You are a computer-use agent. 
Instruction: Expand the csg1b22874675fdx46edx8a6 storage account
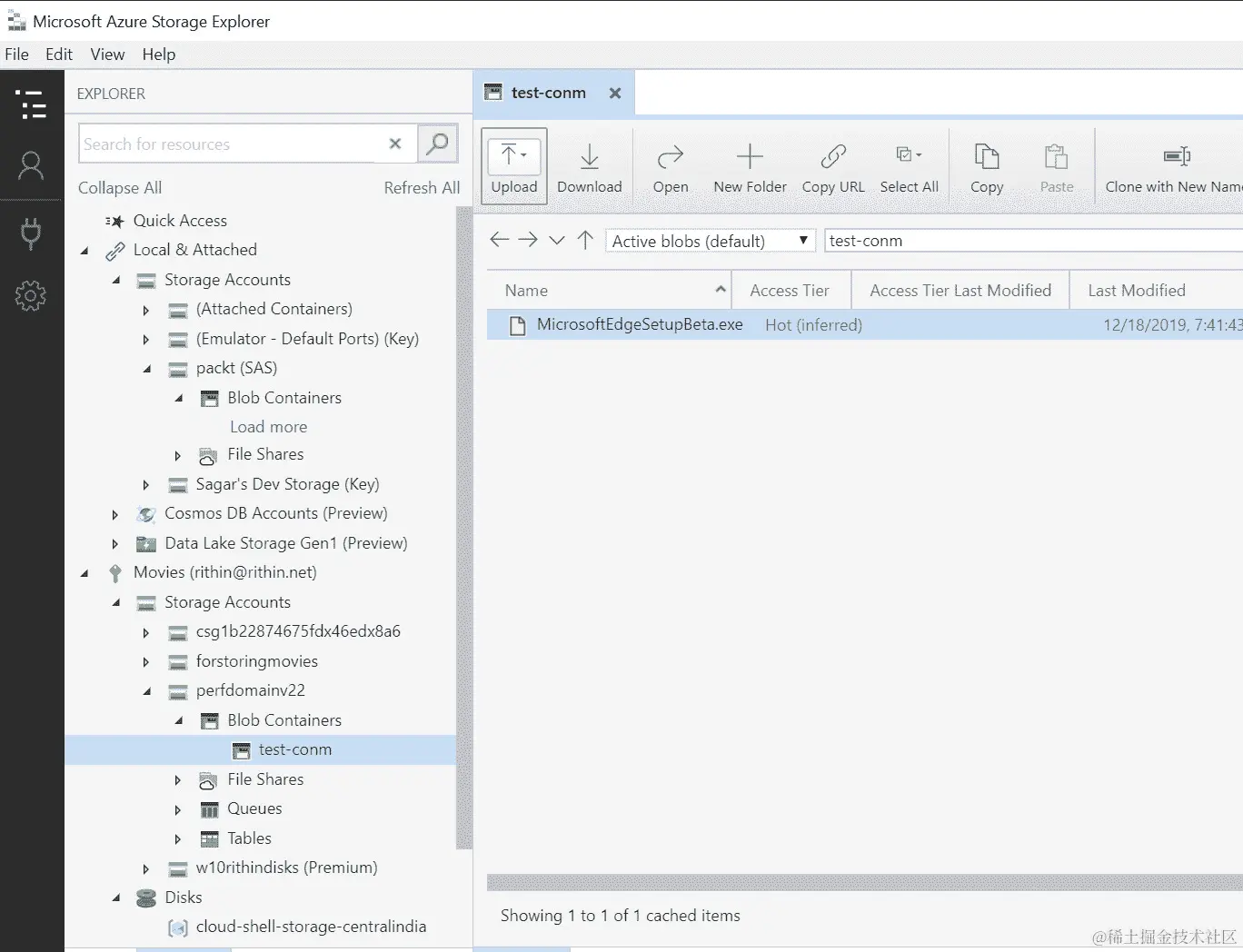click(x=146, y=632)
